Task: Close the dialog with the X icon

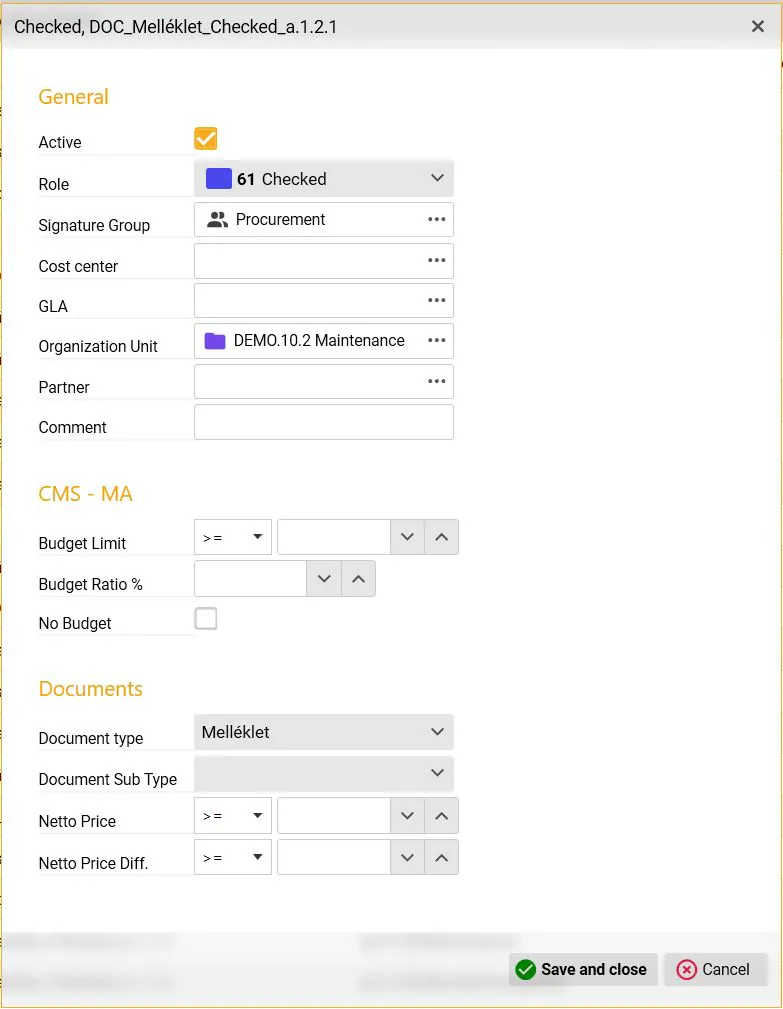Action: tap(758, 26)
